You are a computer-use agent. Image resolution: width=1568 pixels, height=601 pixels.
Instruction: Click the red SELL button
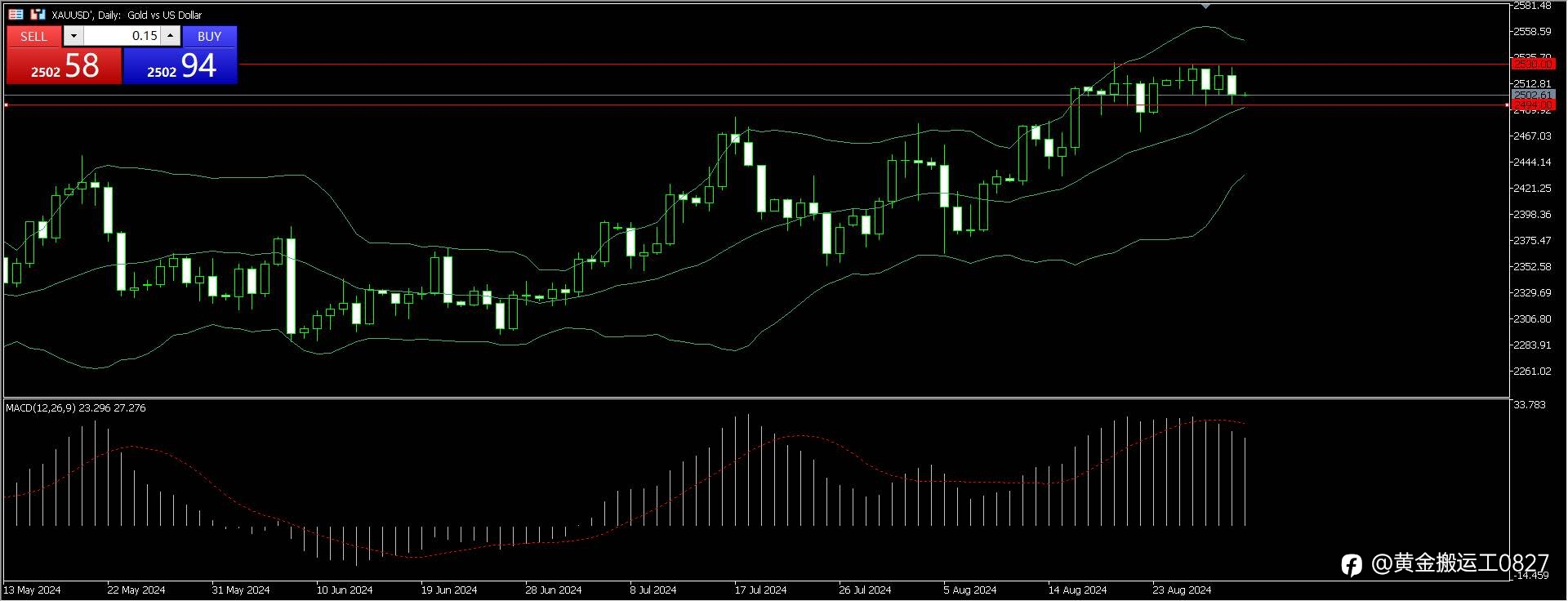click(x=33, y=36)
